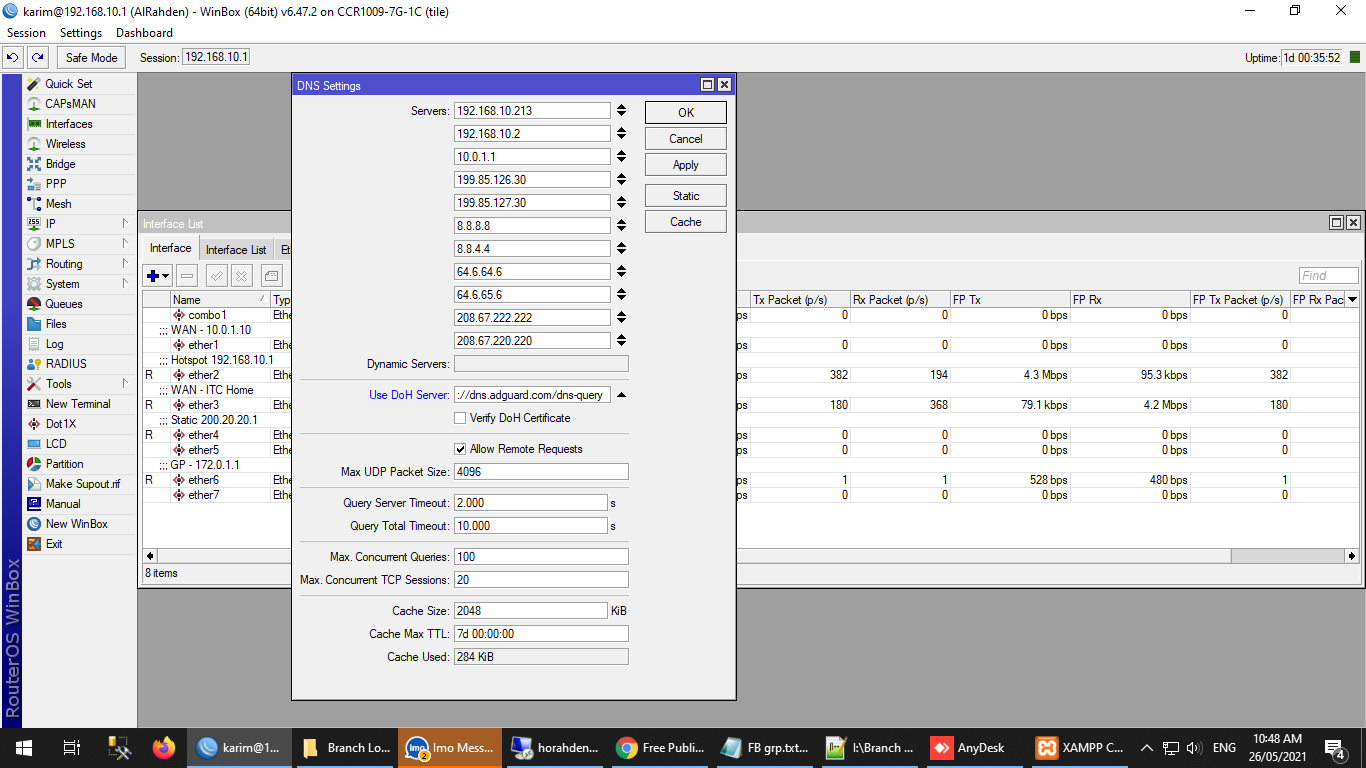Open the add interface dropdown arrow
1366x768 pixels.
point(166,276)
